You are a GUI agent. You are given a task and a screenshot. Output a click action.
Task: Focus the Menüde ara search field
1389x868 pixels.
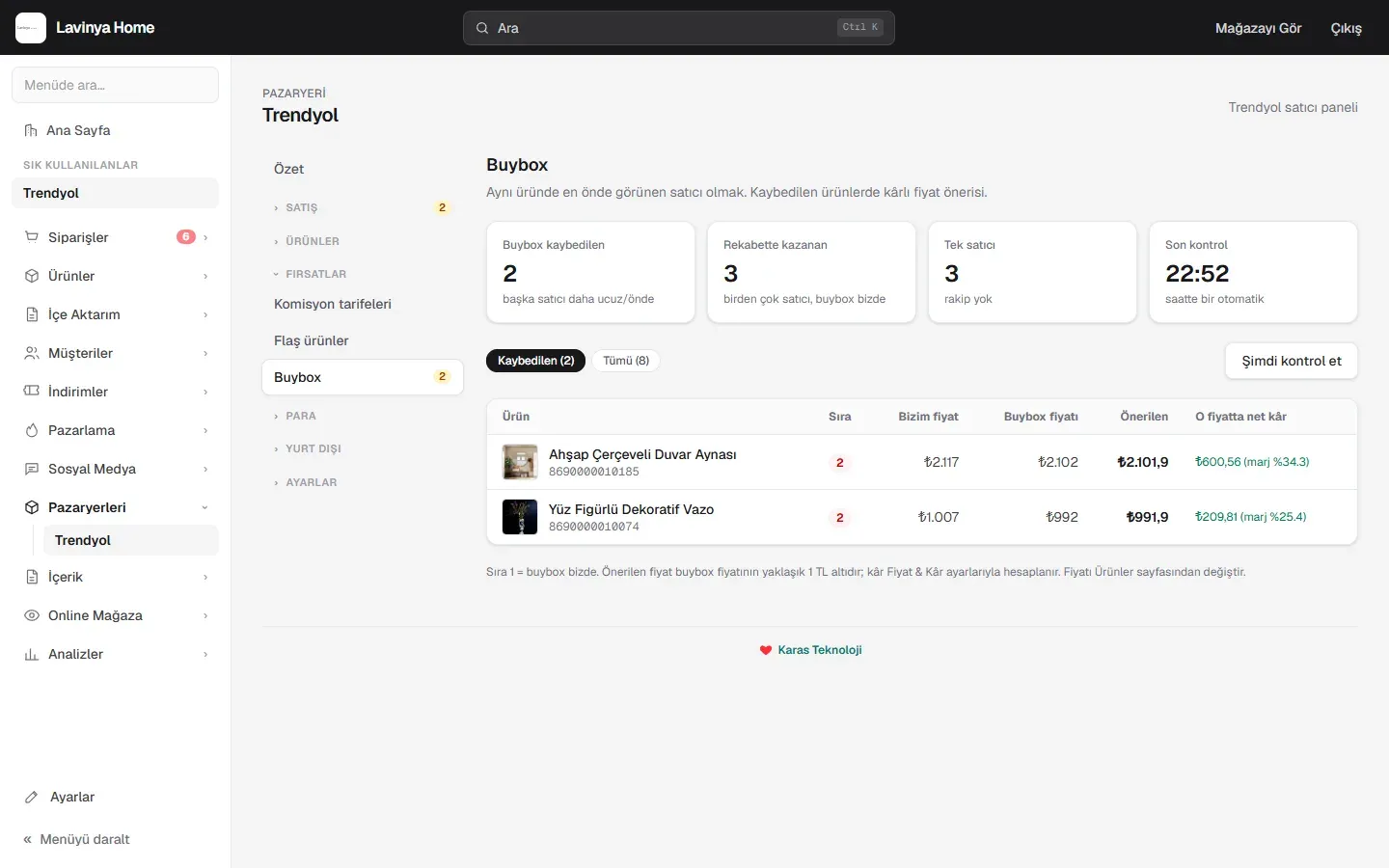pyautogui.click(x=115, y=85)
